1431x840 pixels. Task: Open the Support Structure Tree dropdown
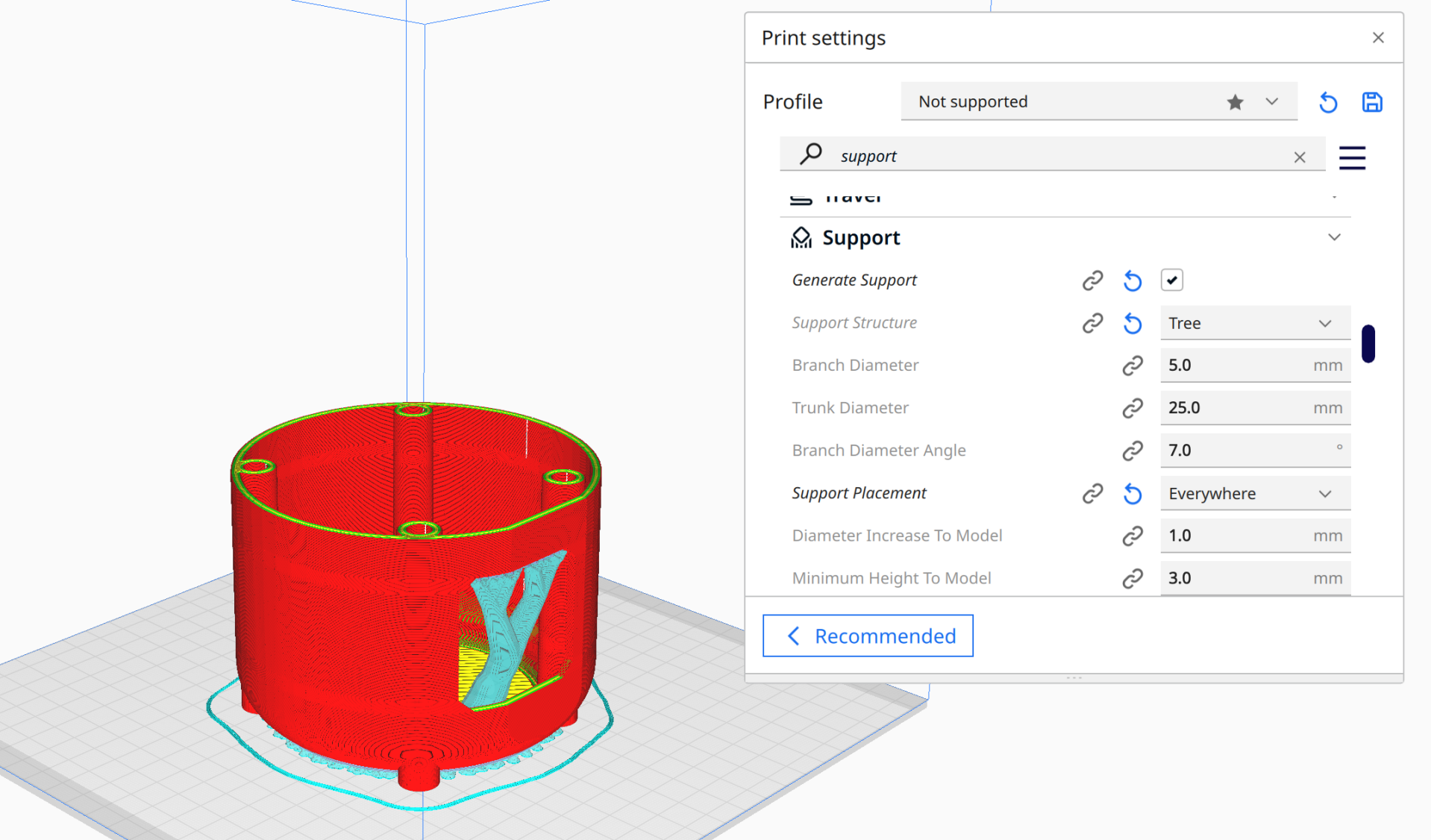[x=1254, y=323]
